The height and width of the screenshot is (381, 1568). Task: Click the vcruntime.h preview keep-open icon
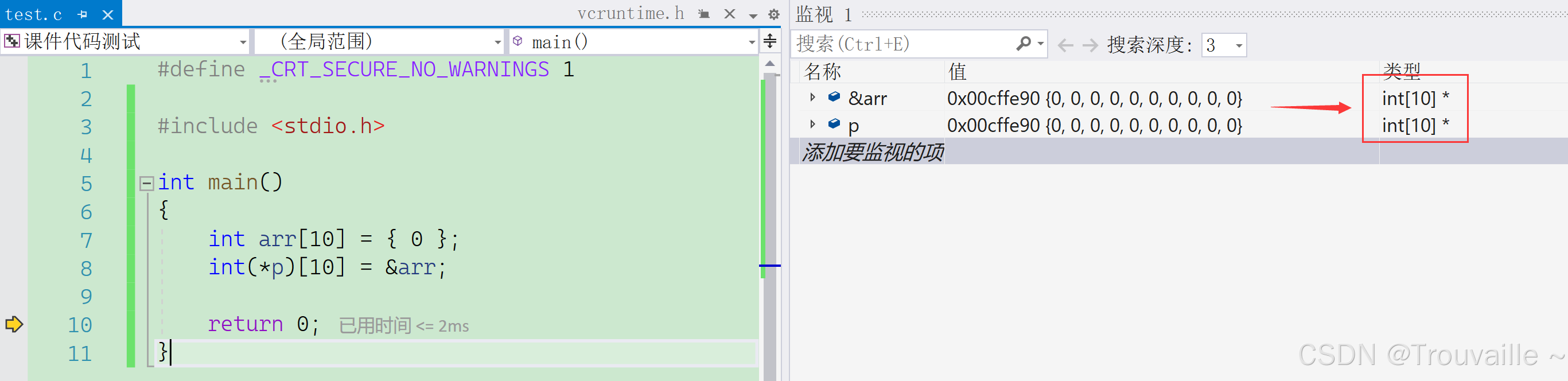(703, 14)
